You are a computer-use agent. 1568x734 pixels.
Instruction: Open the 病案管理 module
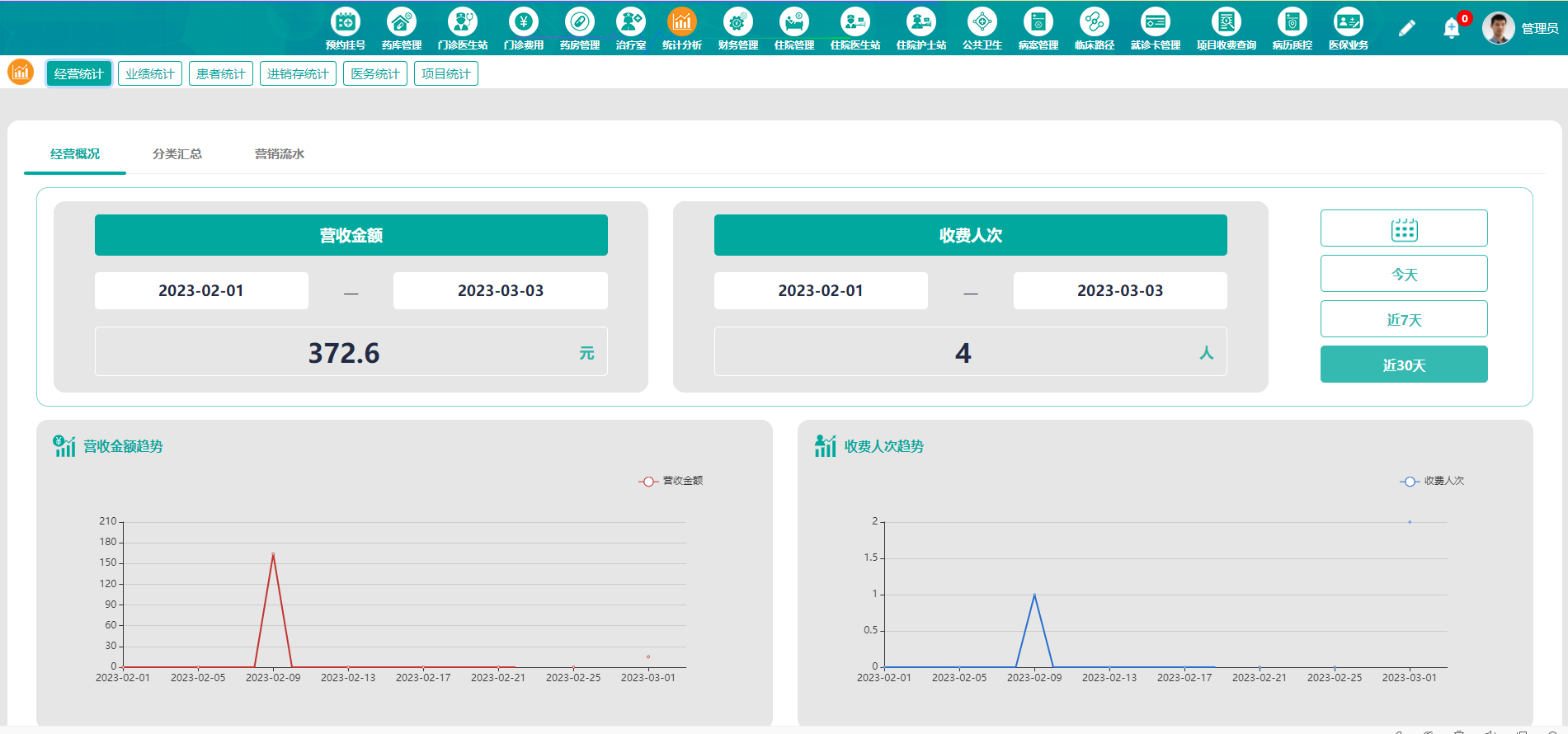coord(1038,29)
